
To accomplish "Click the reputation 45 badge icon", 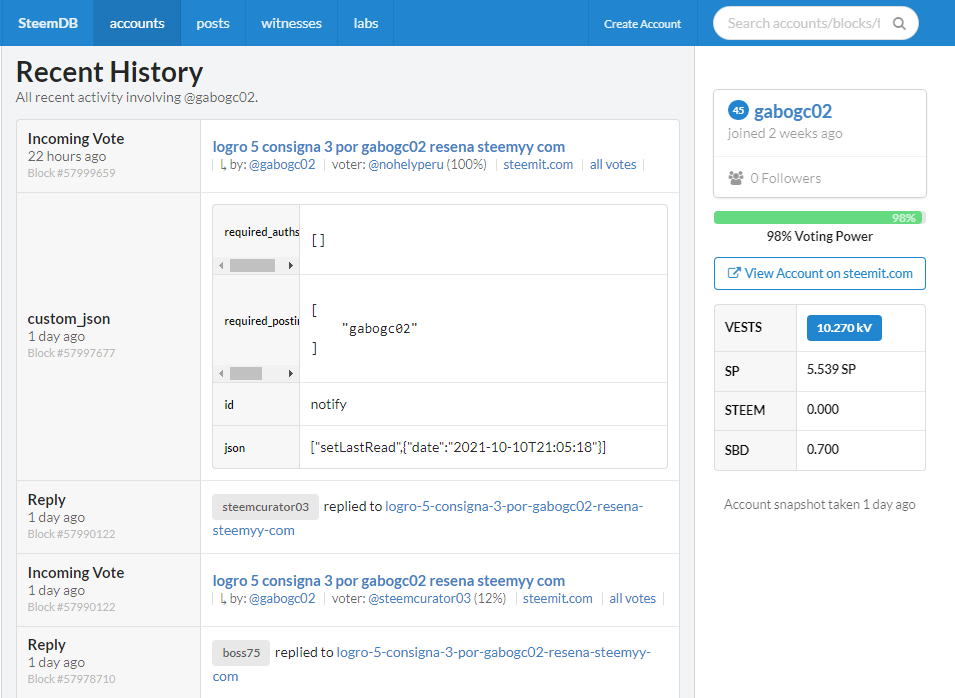I will (738, 110).
